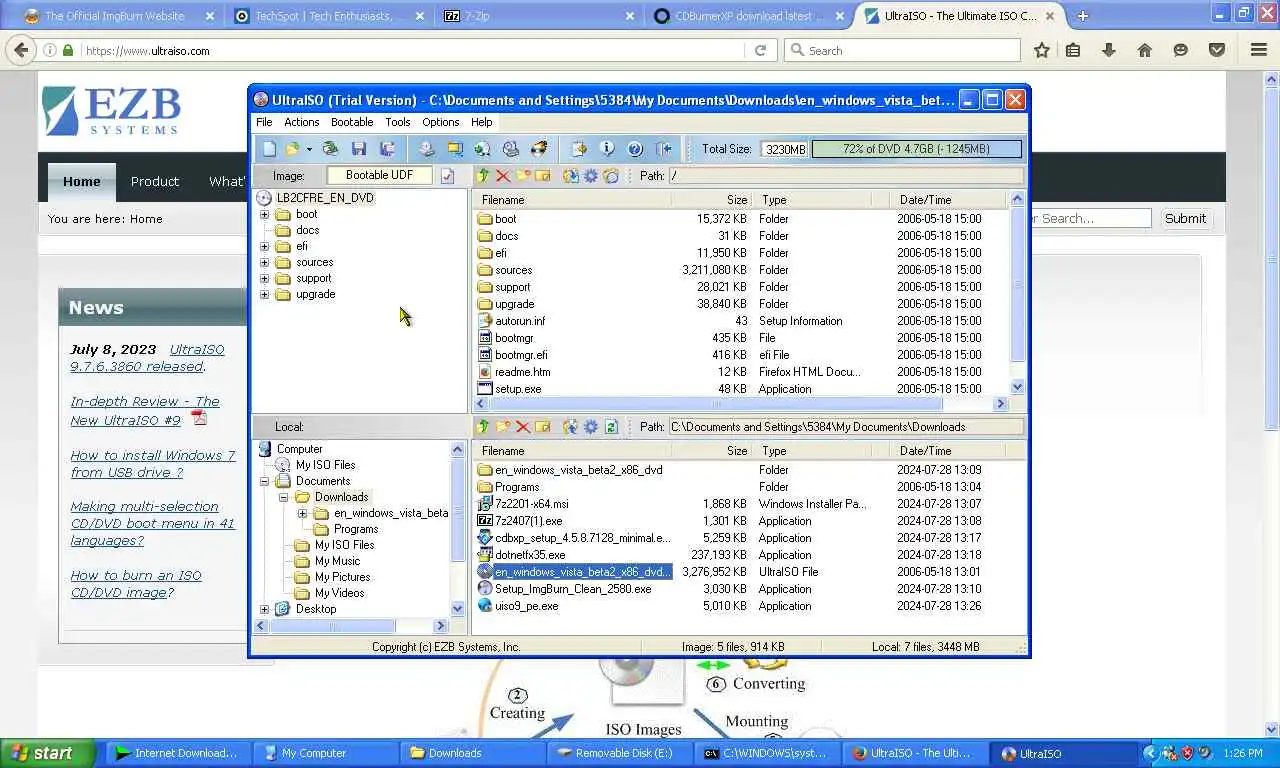Open the Actions menu
The height and width of the screenshot is (768, 1280).
(x=302, y=122)
